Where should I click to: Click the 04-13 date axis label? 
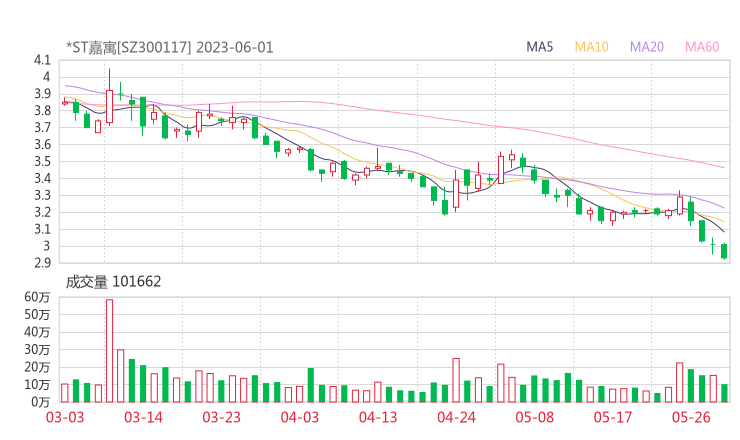[x=378, y=417]
